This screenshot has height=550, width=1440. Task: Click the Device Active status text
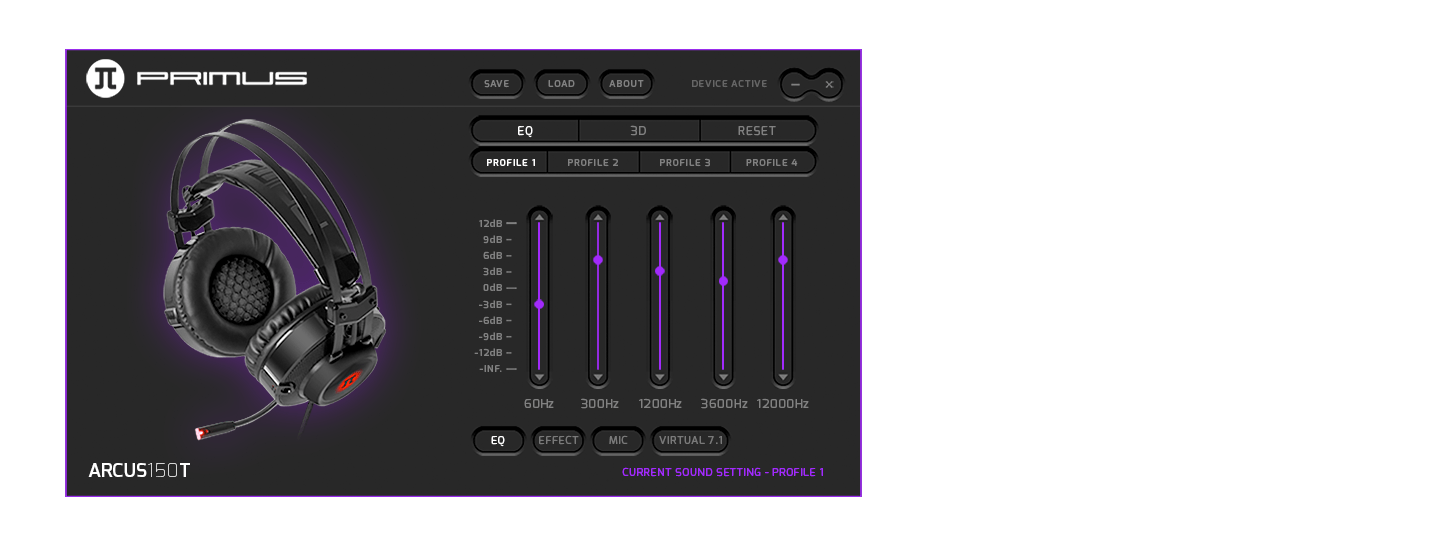729,84
